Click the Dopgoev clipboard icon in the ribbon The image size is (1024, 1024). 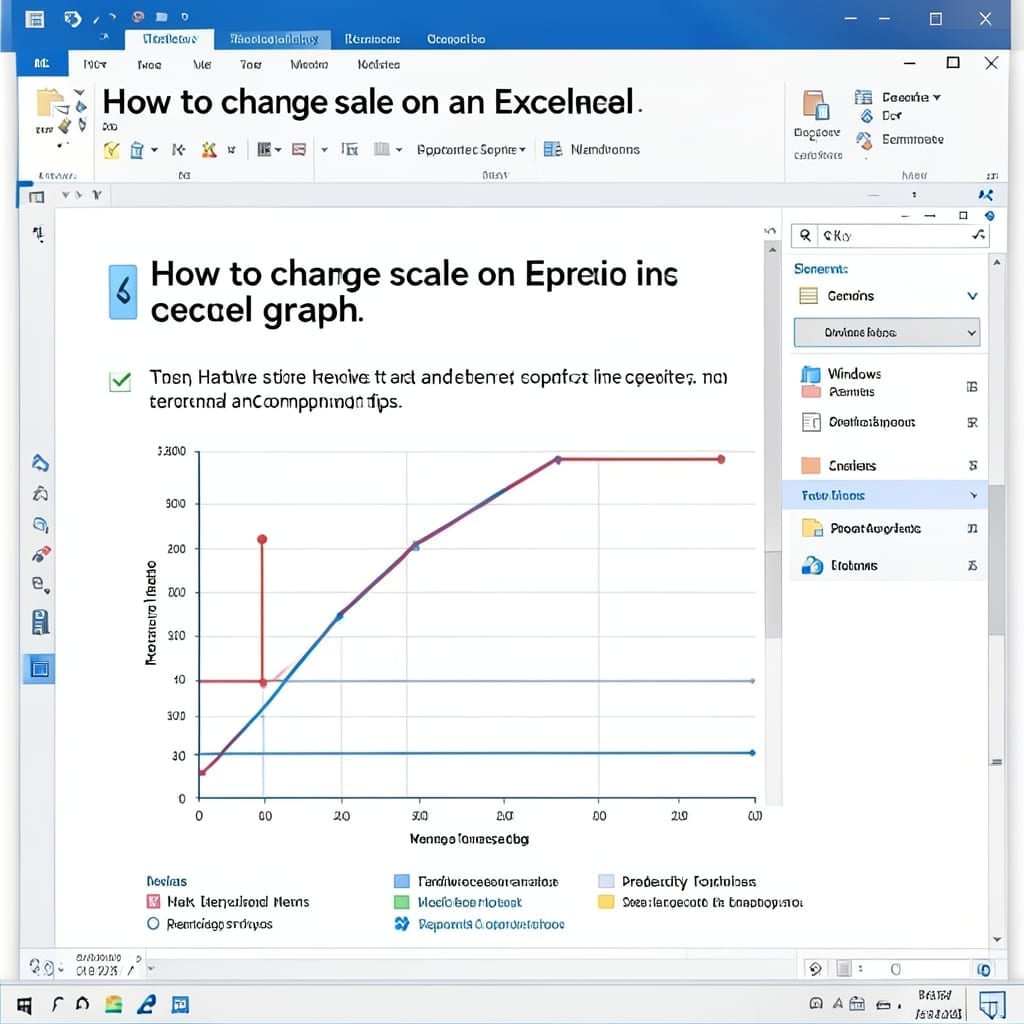click(816, 105)
